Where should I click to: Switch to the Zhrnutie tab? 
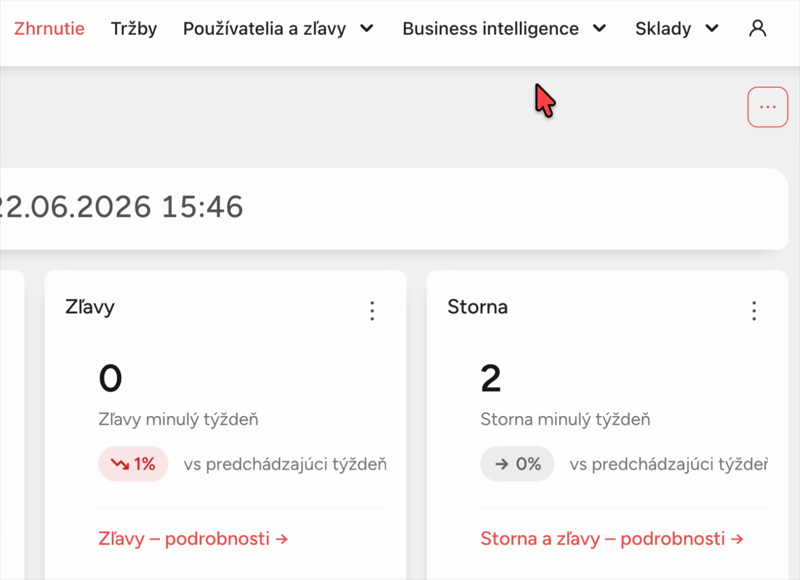[49, 29]
